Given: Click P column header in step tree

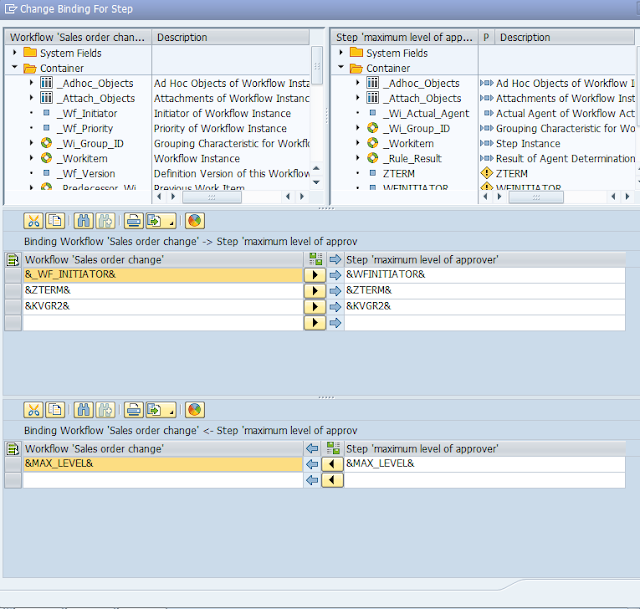Looking at the screenshot, I should click(x=486, y=37).
